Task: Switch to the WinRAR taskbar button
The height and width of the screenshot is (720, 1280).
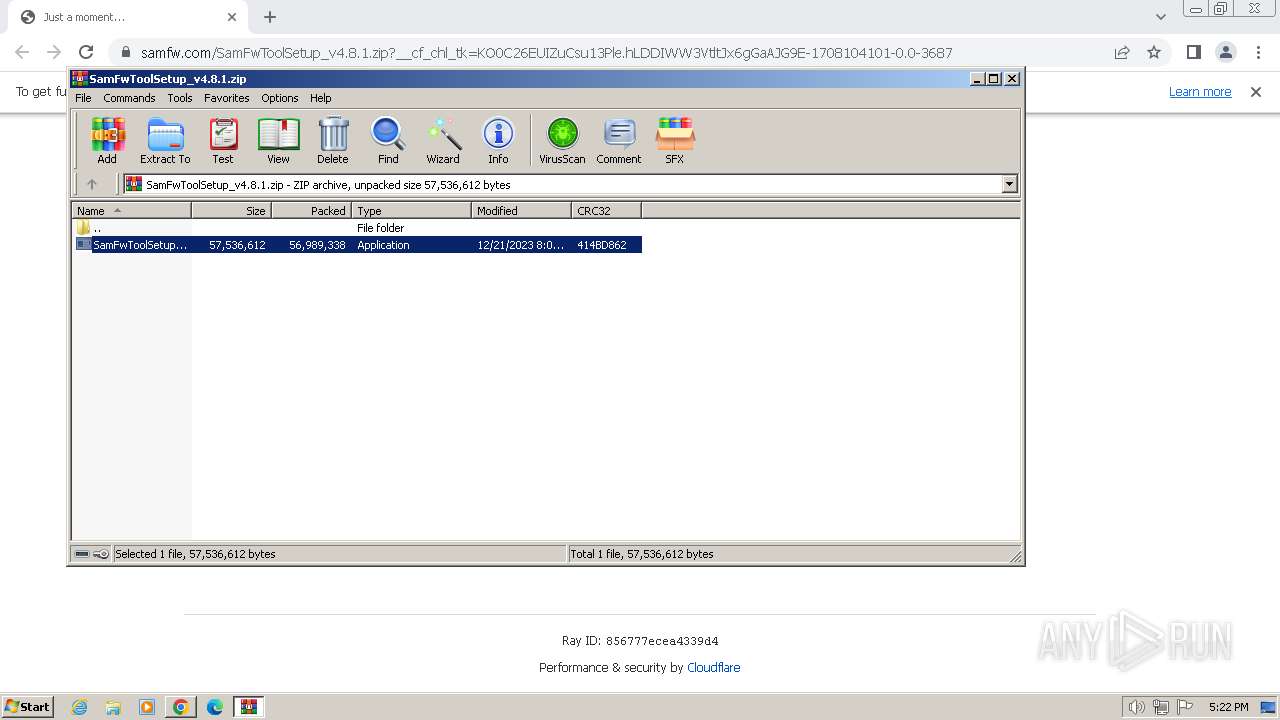Action: coord(249,707)
